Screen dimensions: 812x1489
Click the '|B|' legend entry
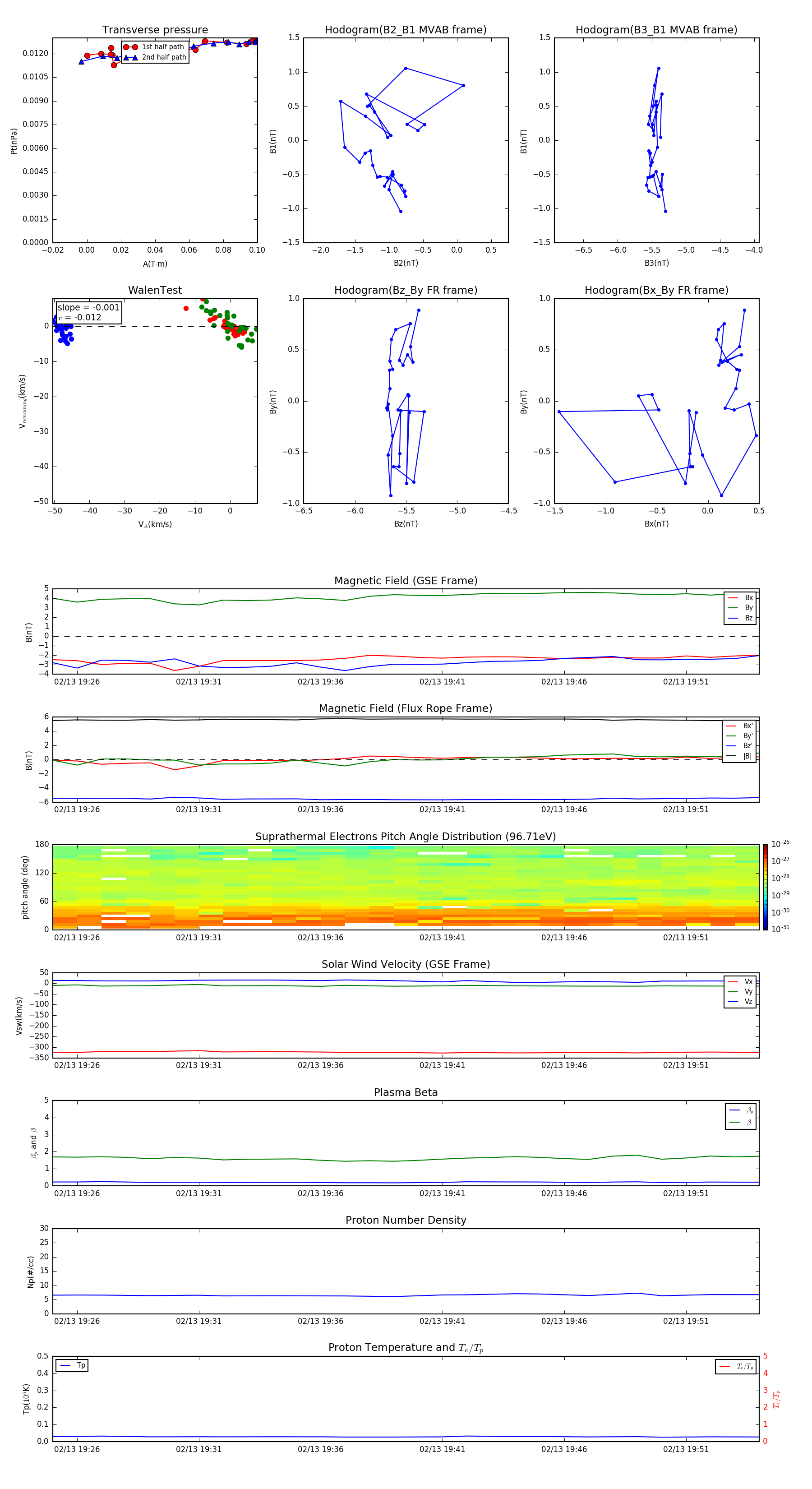(x=740, y=756)
